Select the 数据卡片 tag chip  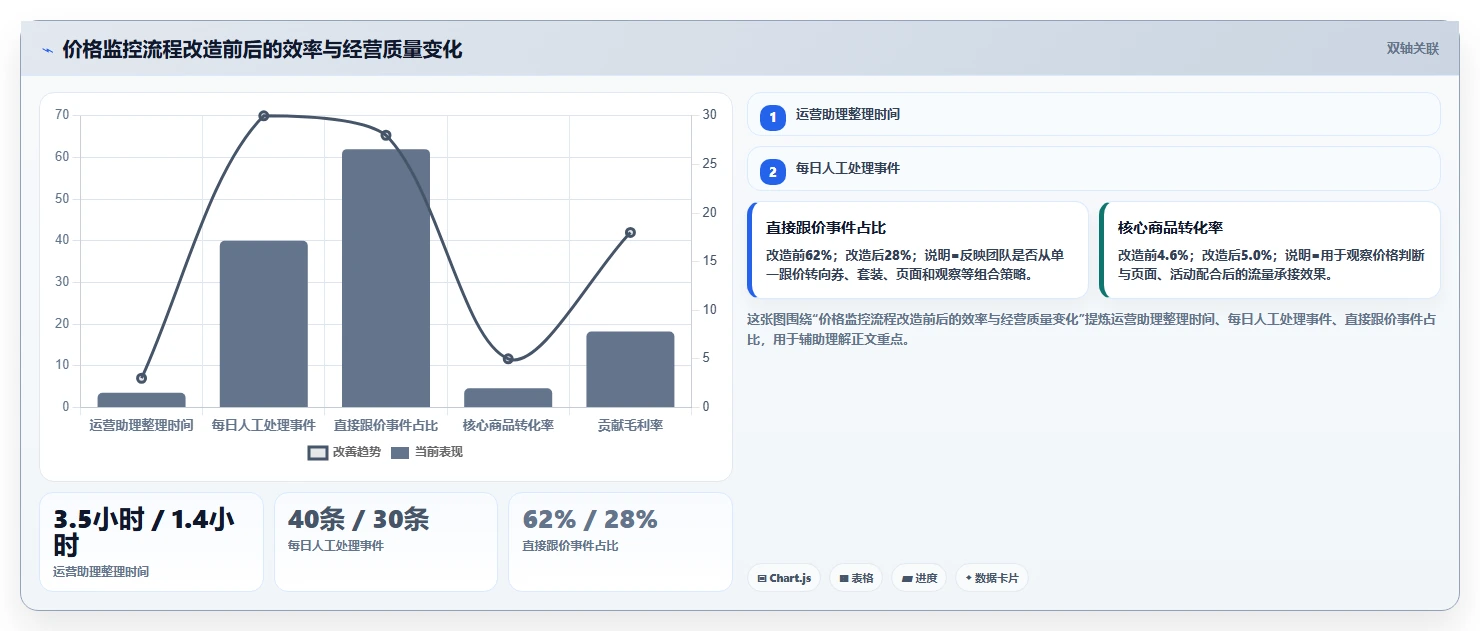(991, 578)
